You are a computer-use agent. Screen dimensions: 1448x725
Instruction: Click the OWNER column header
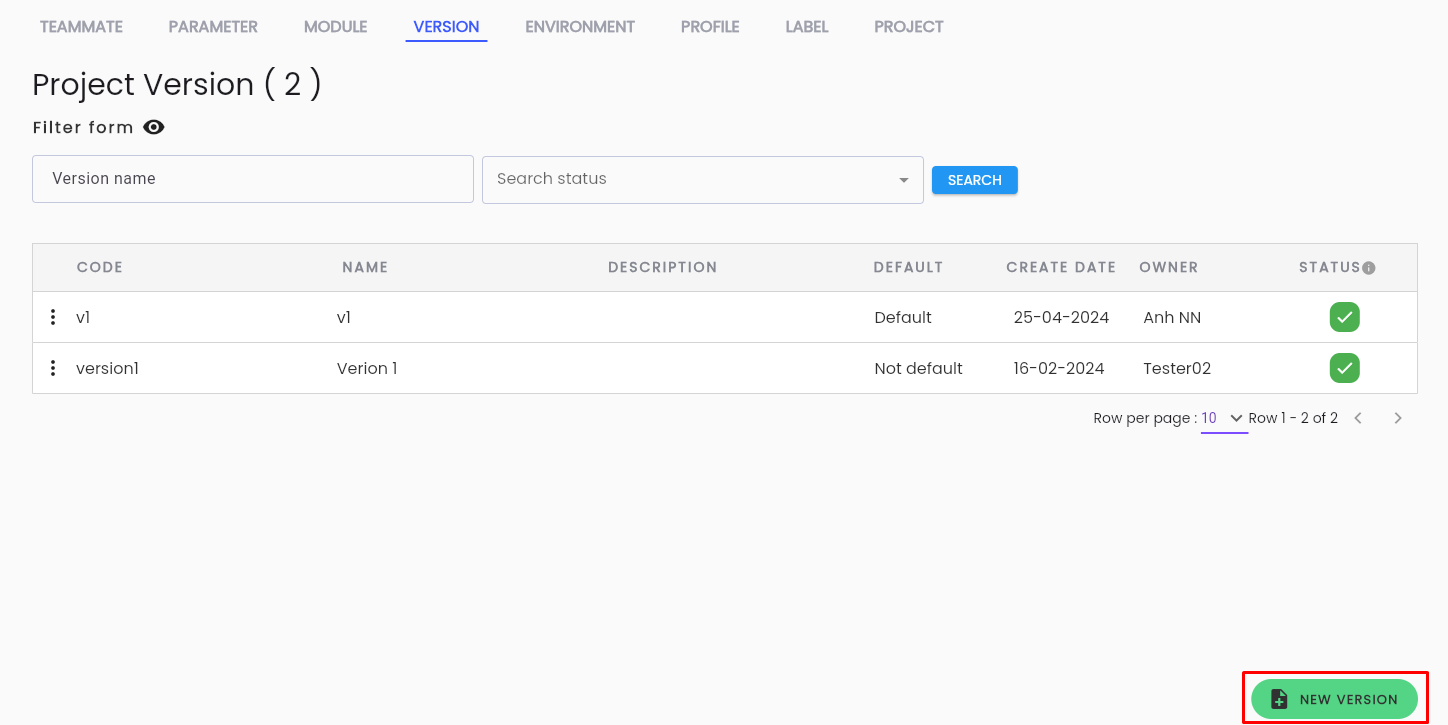[x=1169, y=267]
